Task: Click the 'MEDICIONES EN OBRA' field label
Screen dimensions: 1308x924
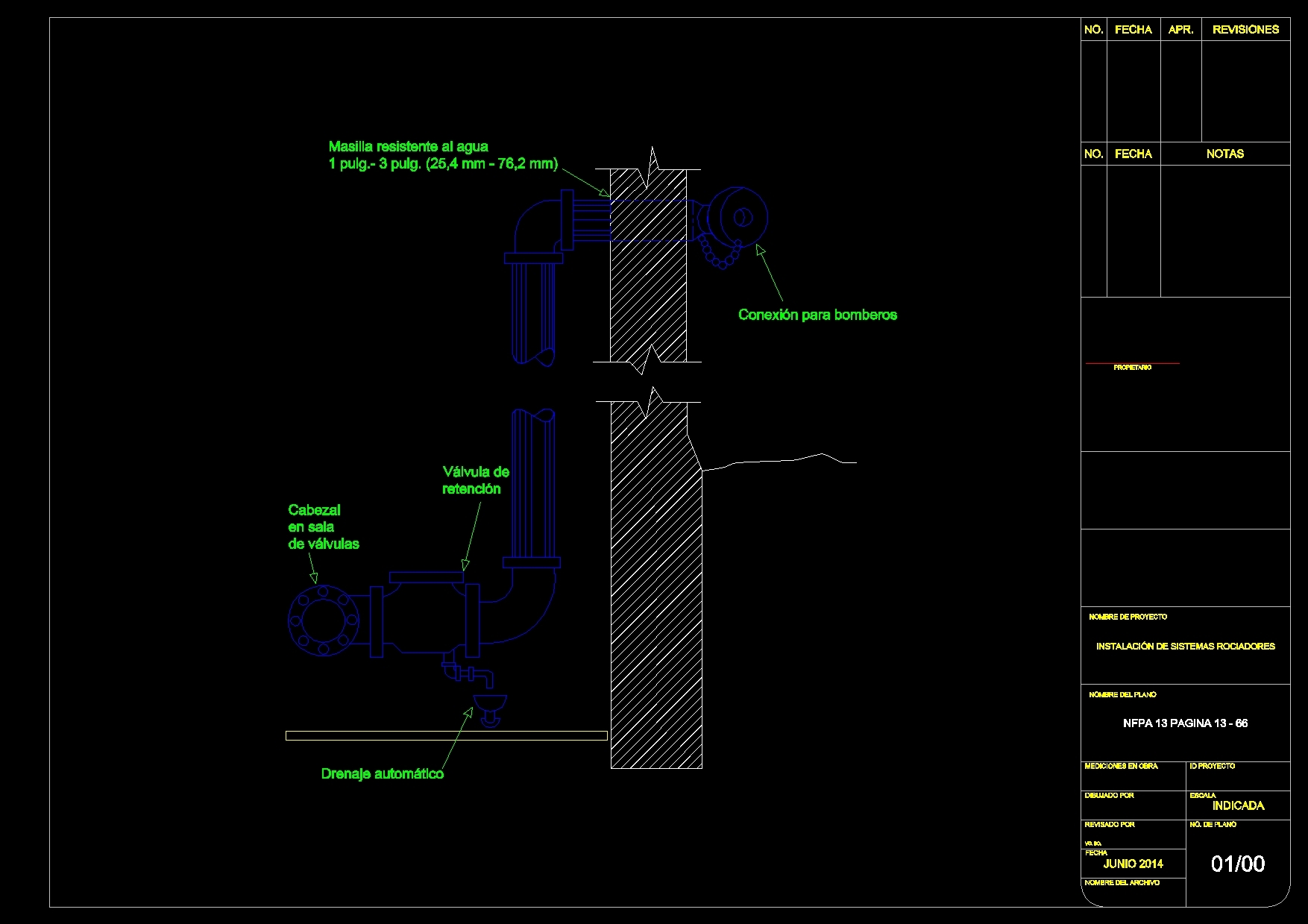Action: click(1122, 766)
